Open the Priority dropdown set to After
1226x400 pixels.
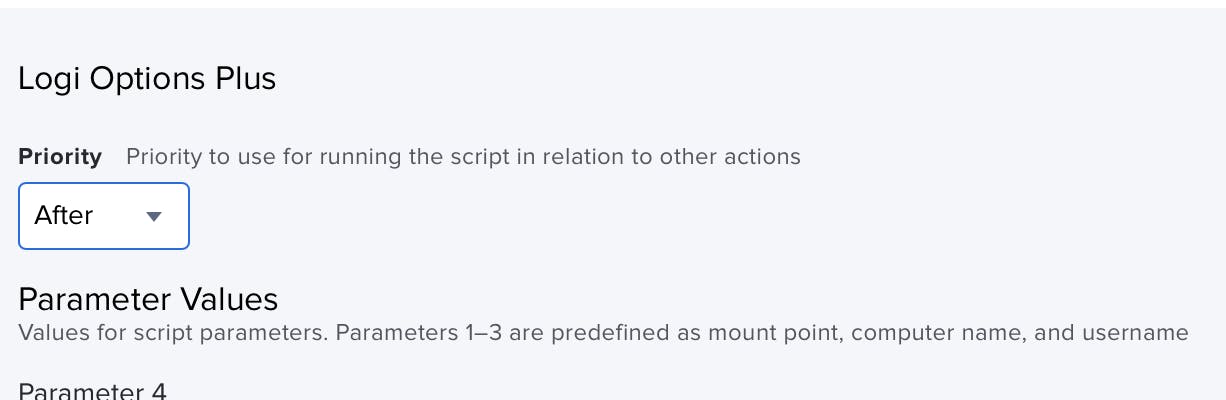click(104, 216)
